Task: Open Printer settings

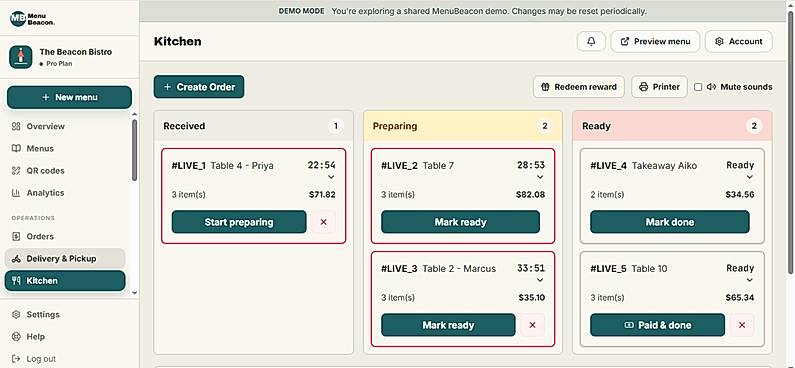Action: [659, 87]
